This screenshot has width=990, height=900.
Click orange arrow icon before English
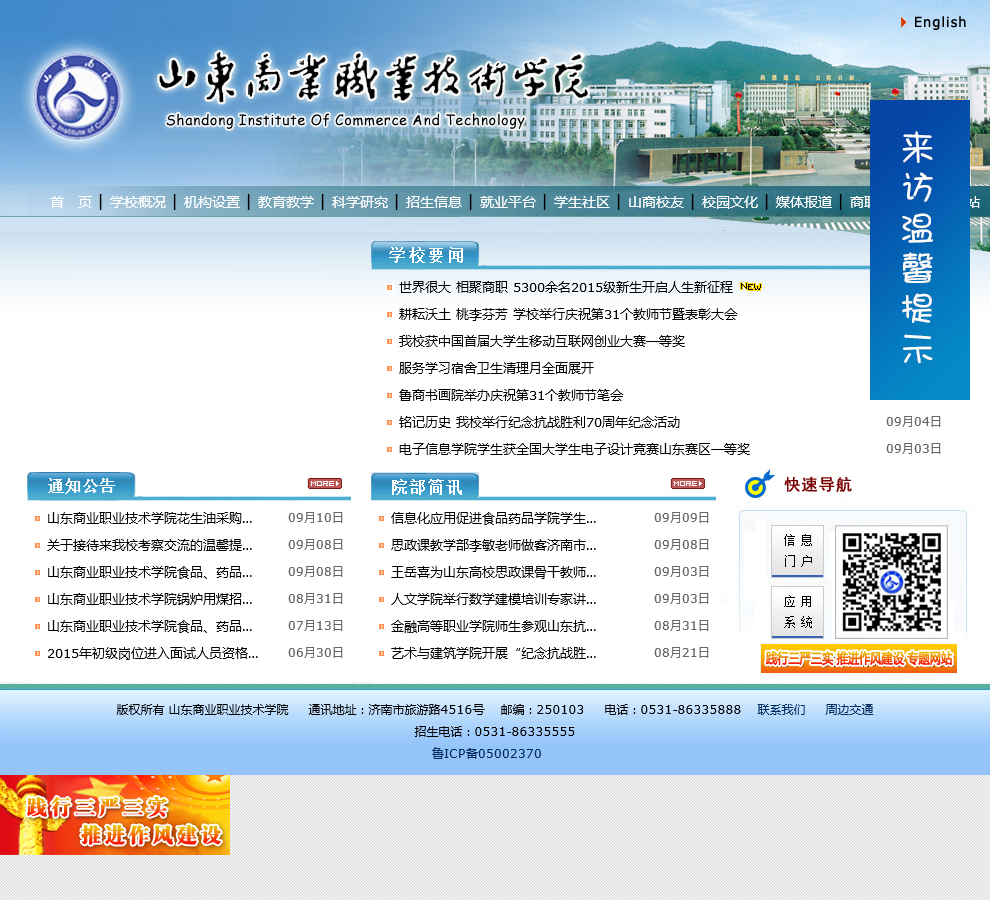point(904,23)
